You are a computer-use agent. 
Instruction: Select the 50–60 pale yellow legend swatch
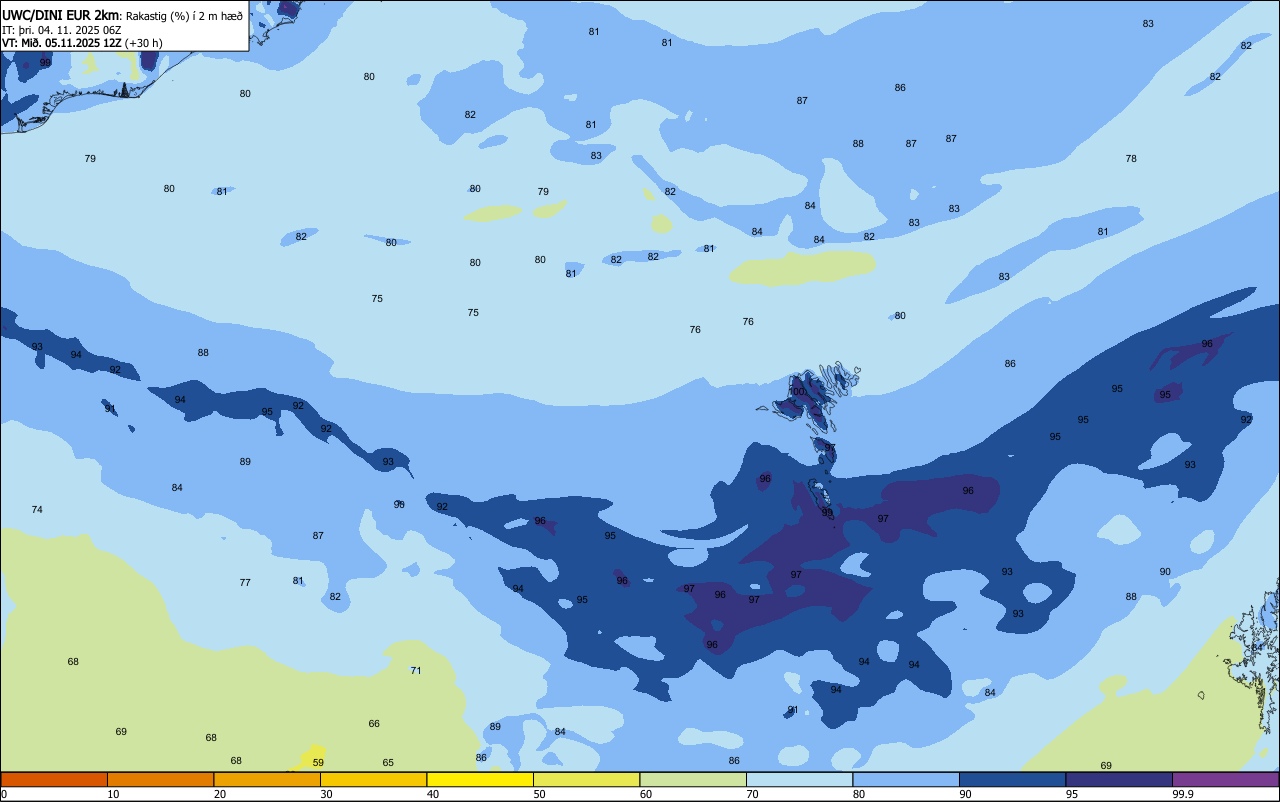tap(586, 779)
